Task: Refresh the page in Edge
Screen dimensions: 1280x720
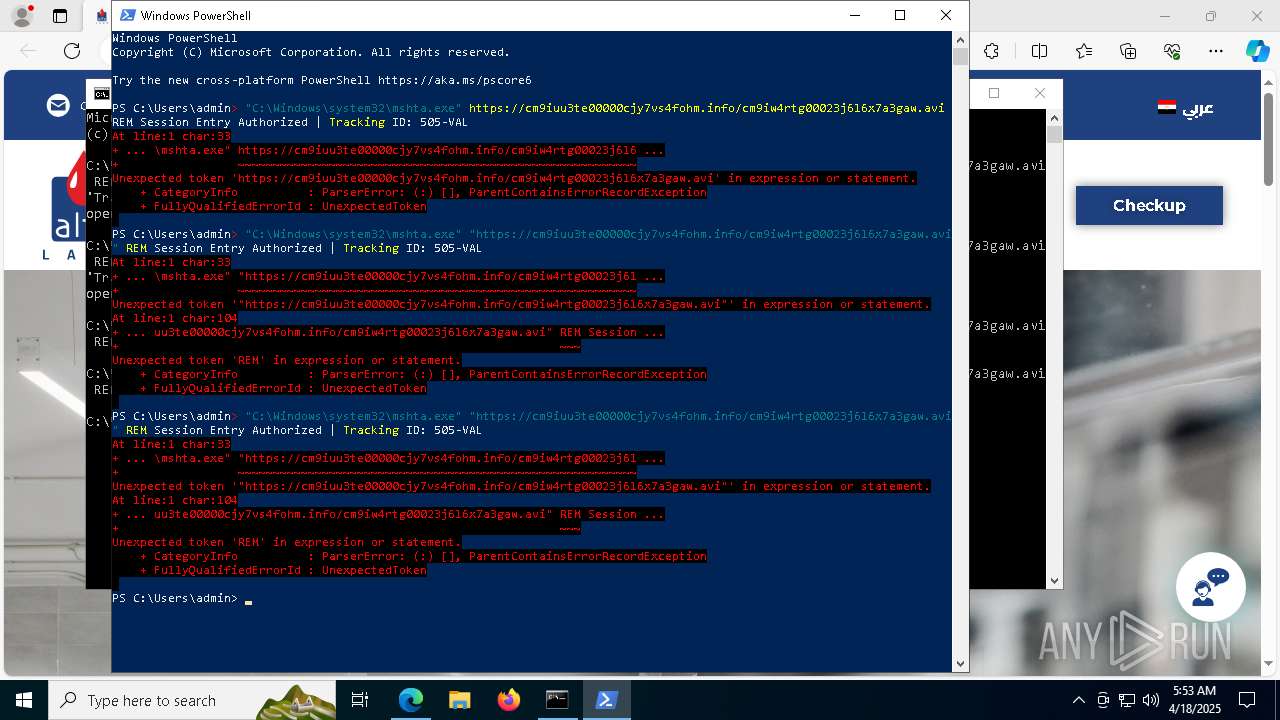Action: pyautogui.click(x=72, y=51)
